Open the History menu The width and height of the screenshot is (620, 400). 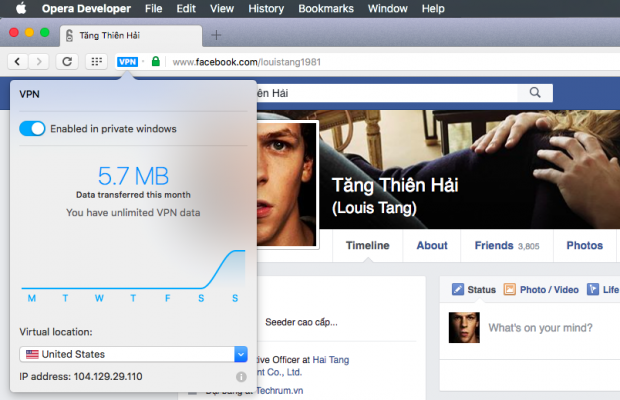pos(266,8)
